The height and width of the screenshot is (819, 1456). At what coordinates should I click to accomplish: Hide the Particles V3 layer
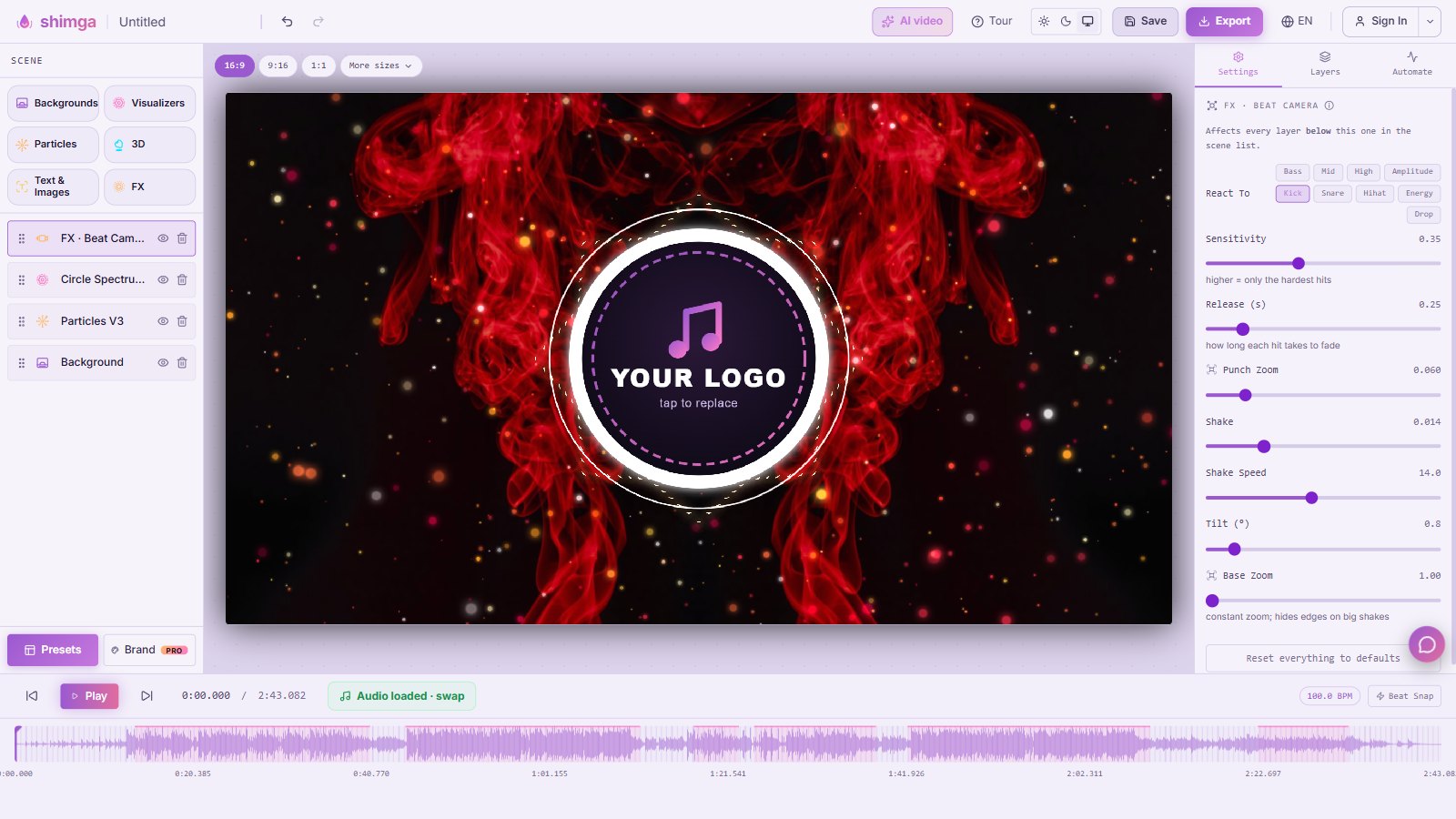point(163,321)
